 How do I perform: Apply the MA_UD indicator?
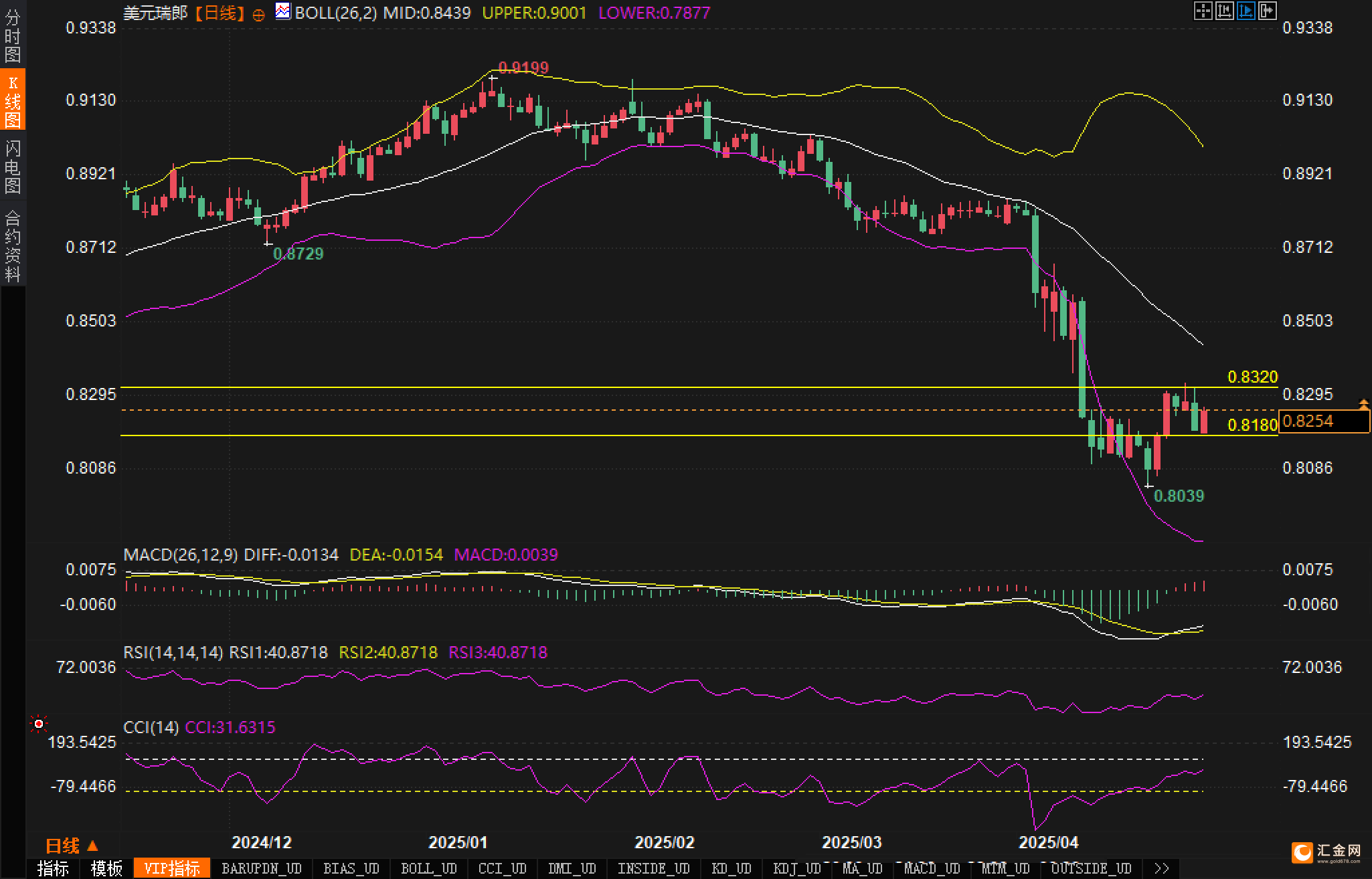pyautogui.click(x=863, y=868)
